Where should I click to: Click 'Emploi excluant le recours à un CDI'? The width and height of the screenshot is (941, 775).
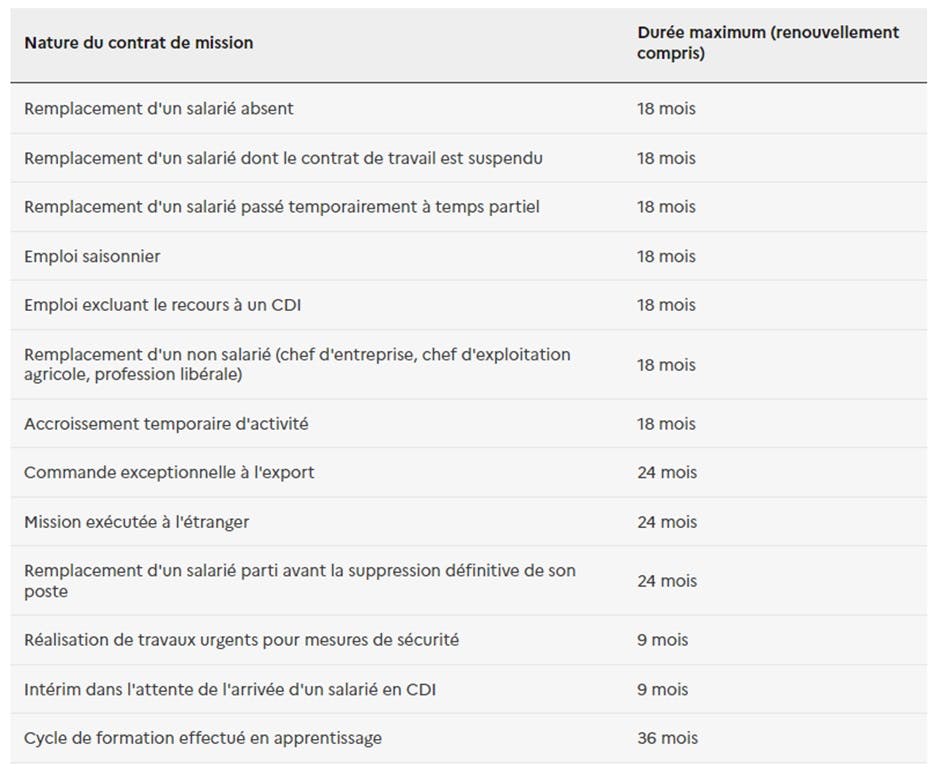pyautogui.click(x=163, y=305)
